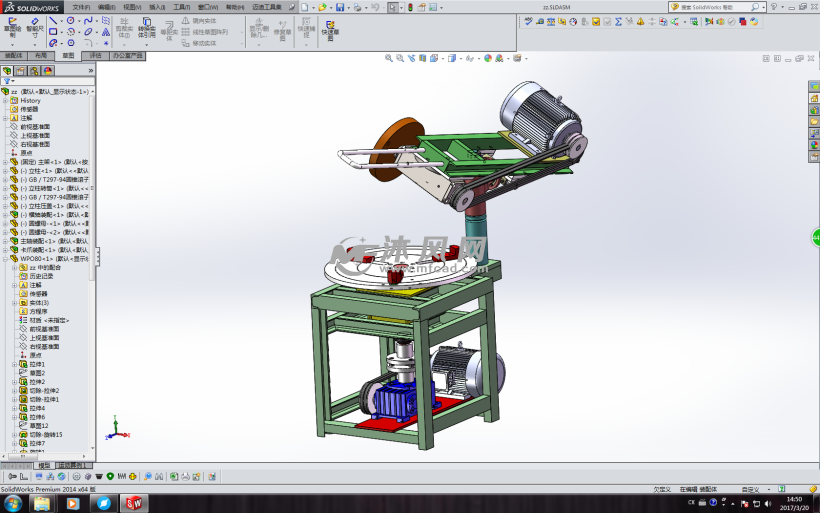
Task: Click the globe icon in bottom toolbar
Action: click(x=62, y=476)
